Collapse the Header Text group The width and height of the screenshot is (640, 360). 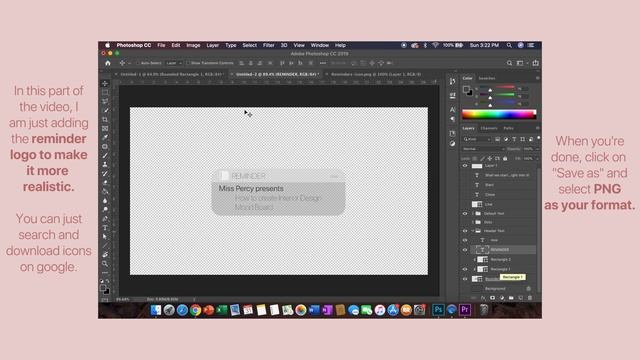click(x=473, y=231)
